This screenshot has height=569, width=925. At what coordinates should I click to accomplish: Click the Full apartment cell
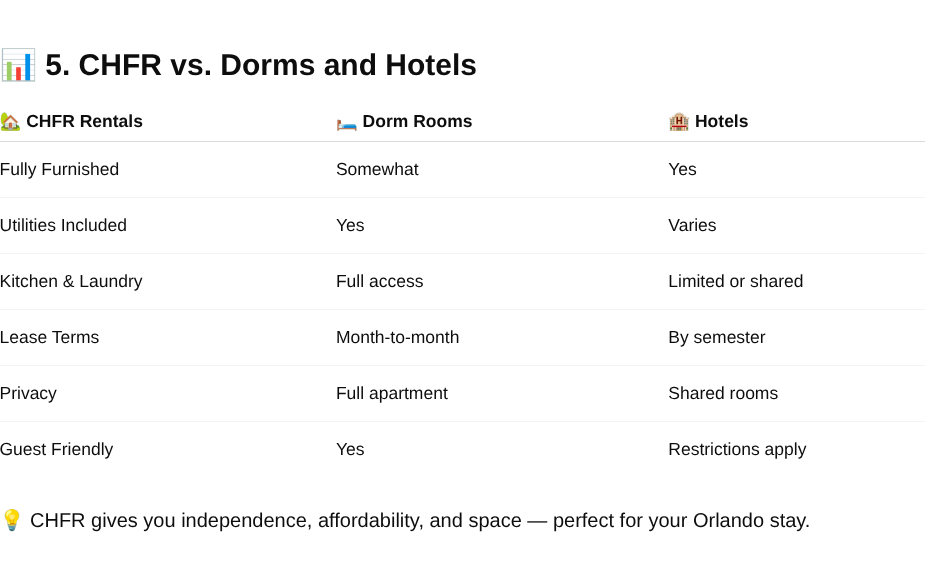pyautogui.click(x=392, y=393)
